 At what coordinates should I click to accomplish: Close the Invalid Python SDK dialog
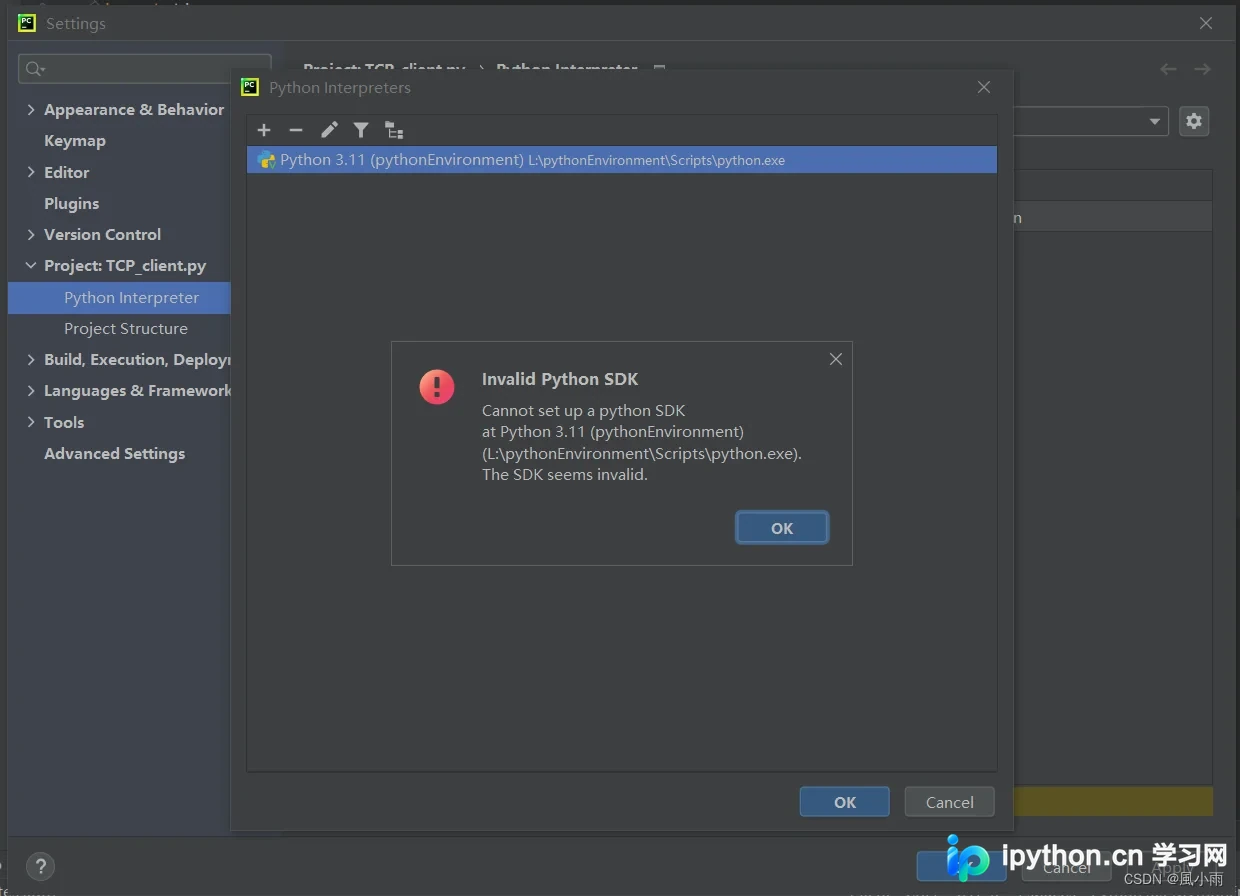pos(836,359)
